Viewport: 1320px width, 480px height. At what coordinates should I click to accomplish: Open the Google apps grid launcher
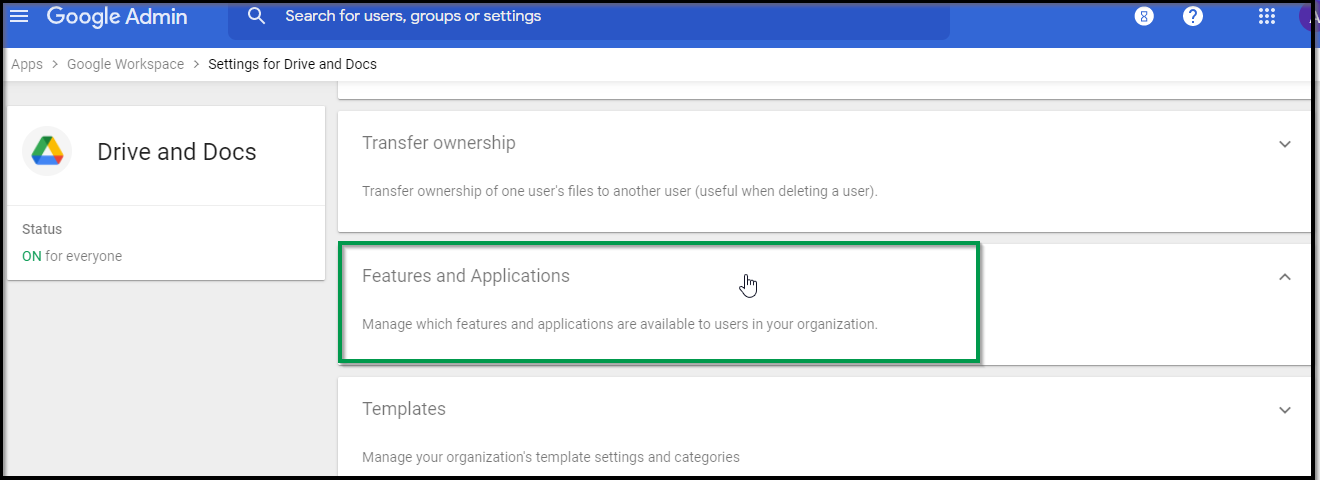click(1267, 16)
